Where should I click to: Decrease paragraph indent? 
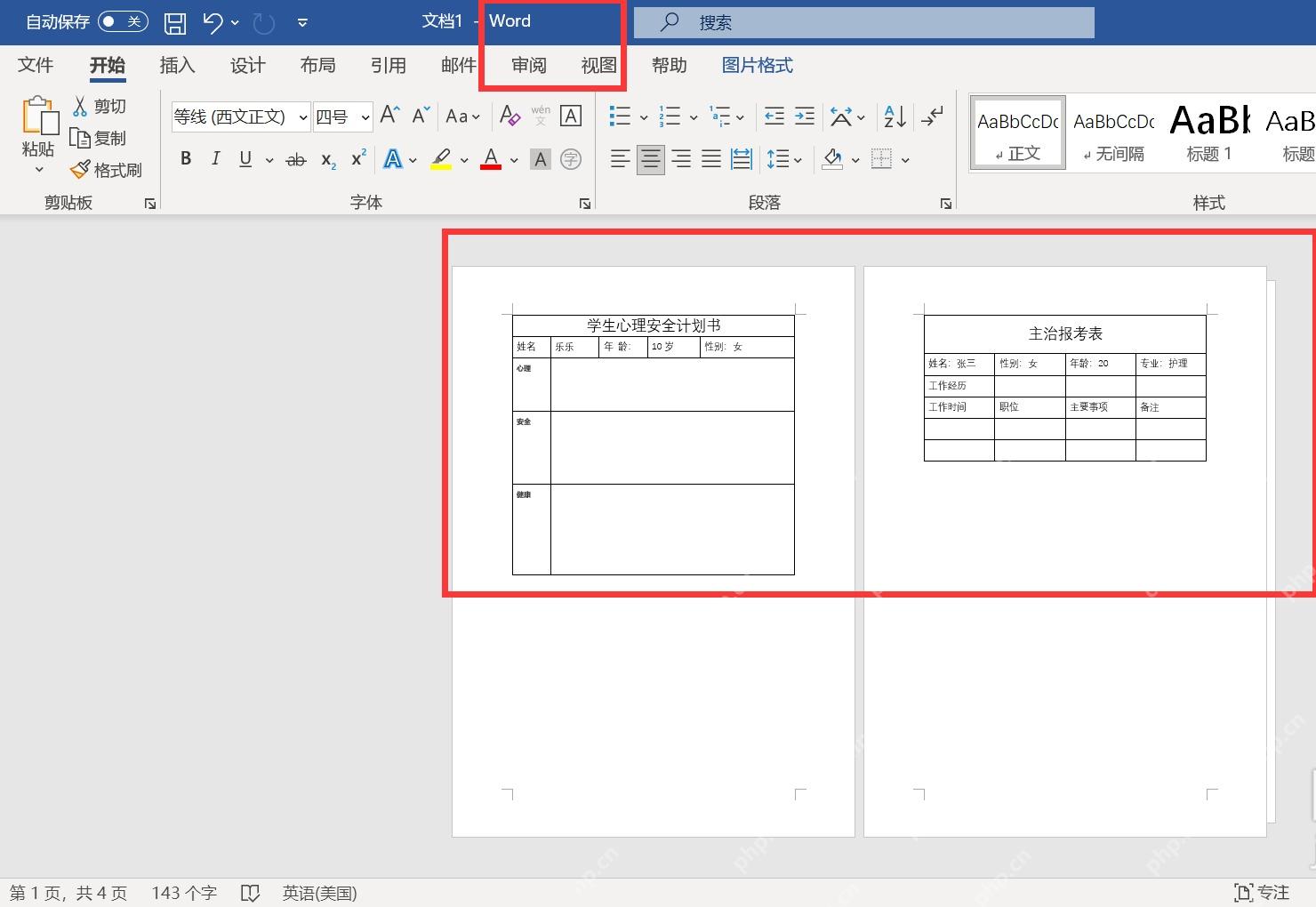coord(774,116)
